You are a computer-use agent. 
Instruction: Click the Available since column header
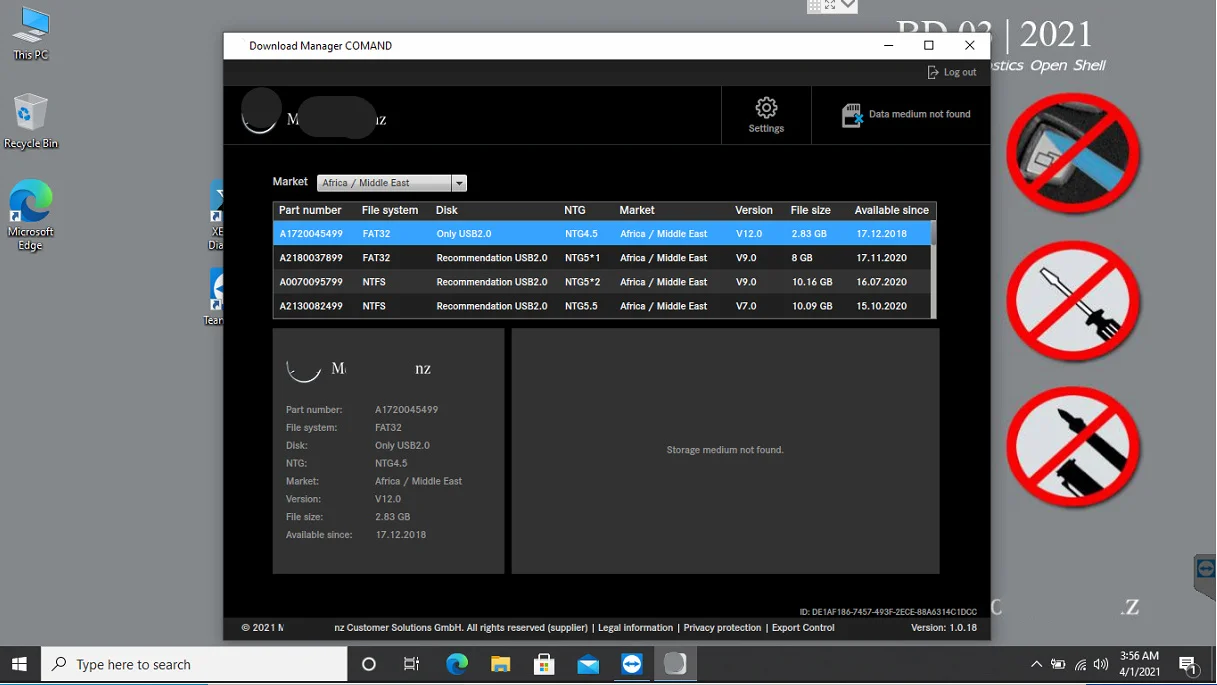tap(892, 210)
